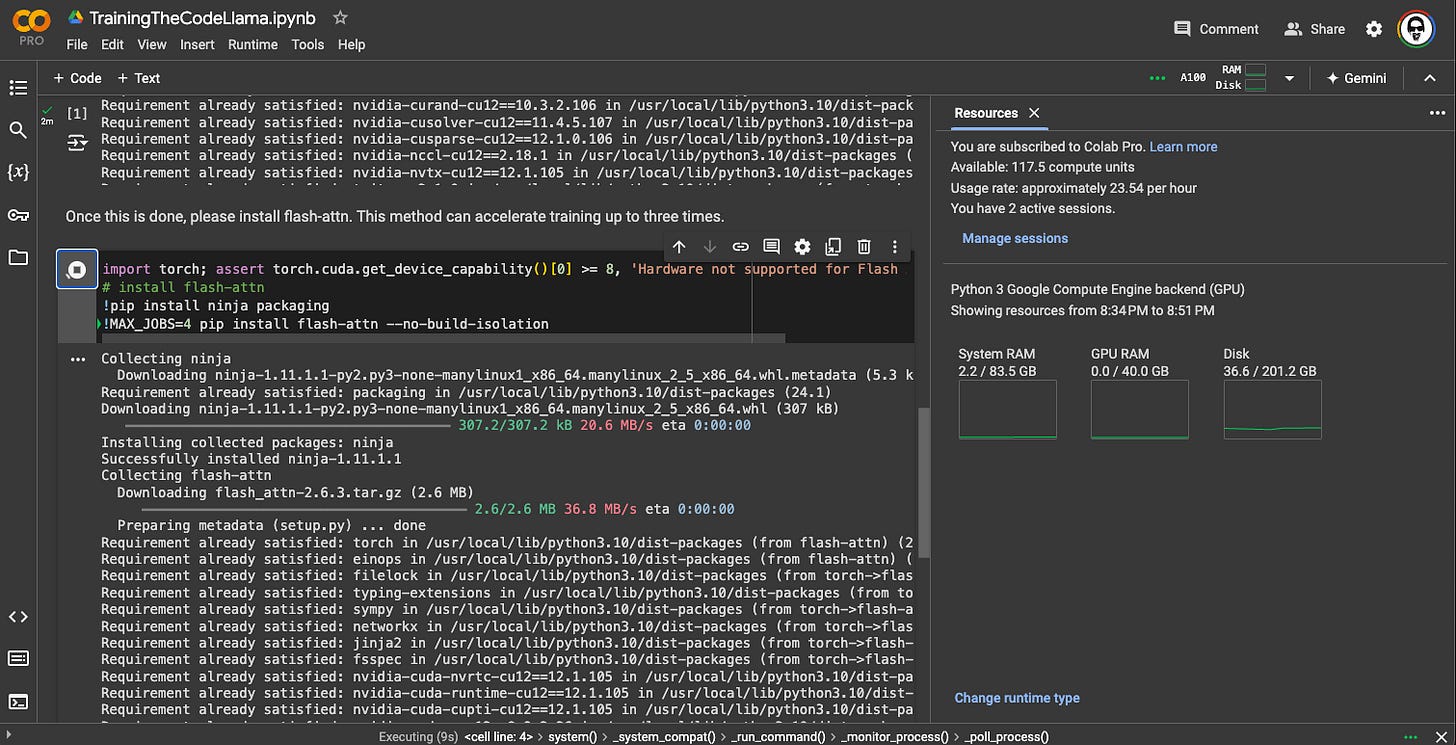1456x745 pixels.
Task: Expand the runtime connection dropdown arrow
Action: [1289, 78]
